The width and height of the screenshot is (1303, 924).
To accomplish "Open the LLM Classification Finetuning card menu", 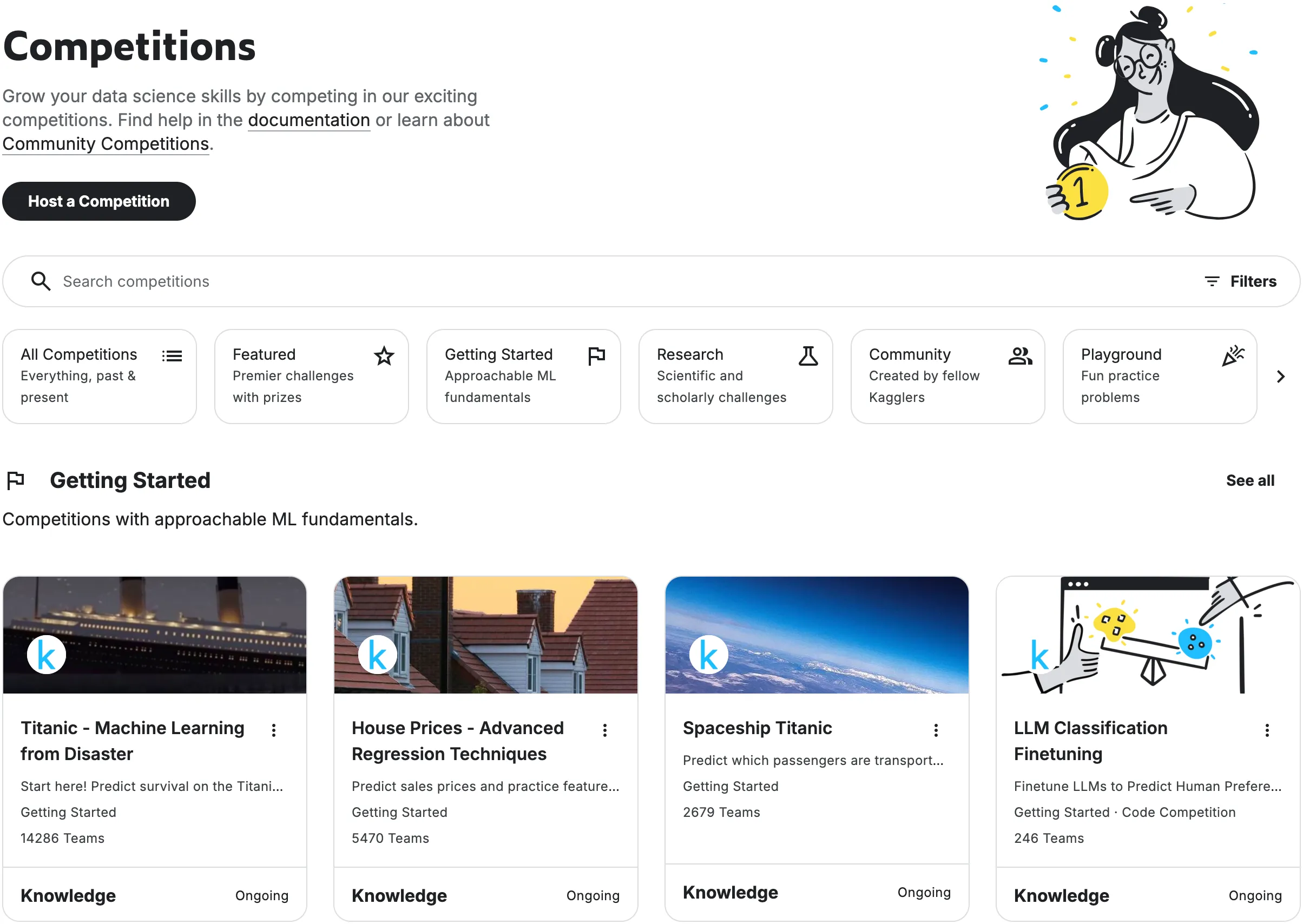I will tap(1267, 730).
